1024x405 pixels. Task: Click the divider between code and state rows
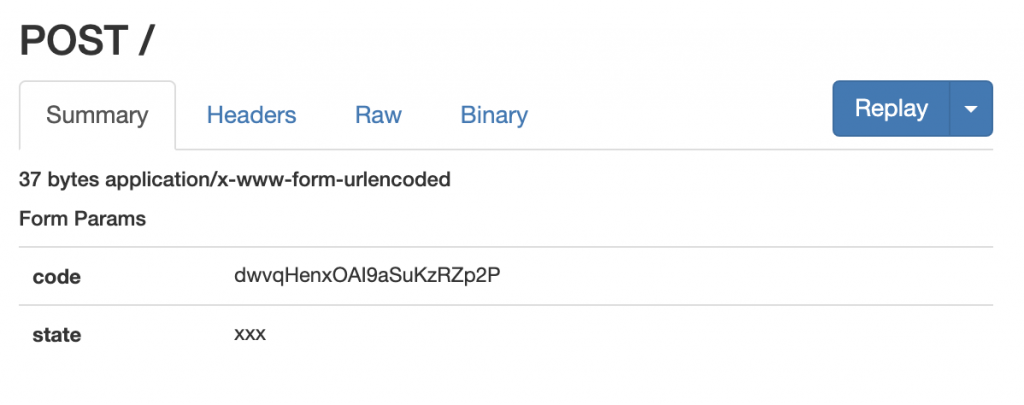pyautogui.click(x=506, y=305)
